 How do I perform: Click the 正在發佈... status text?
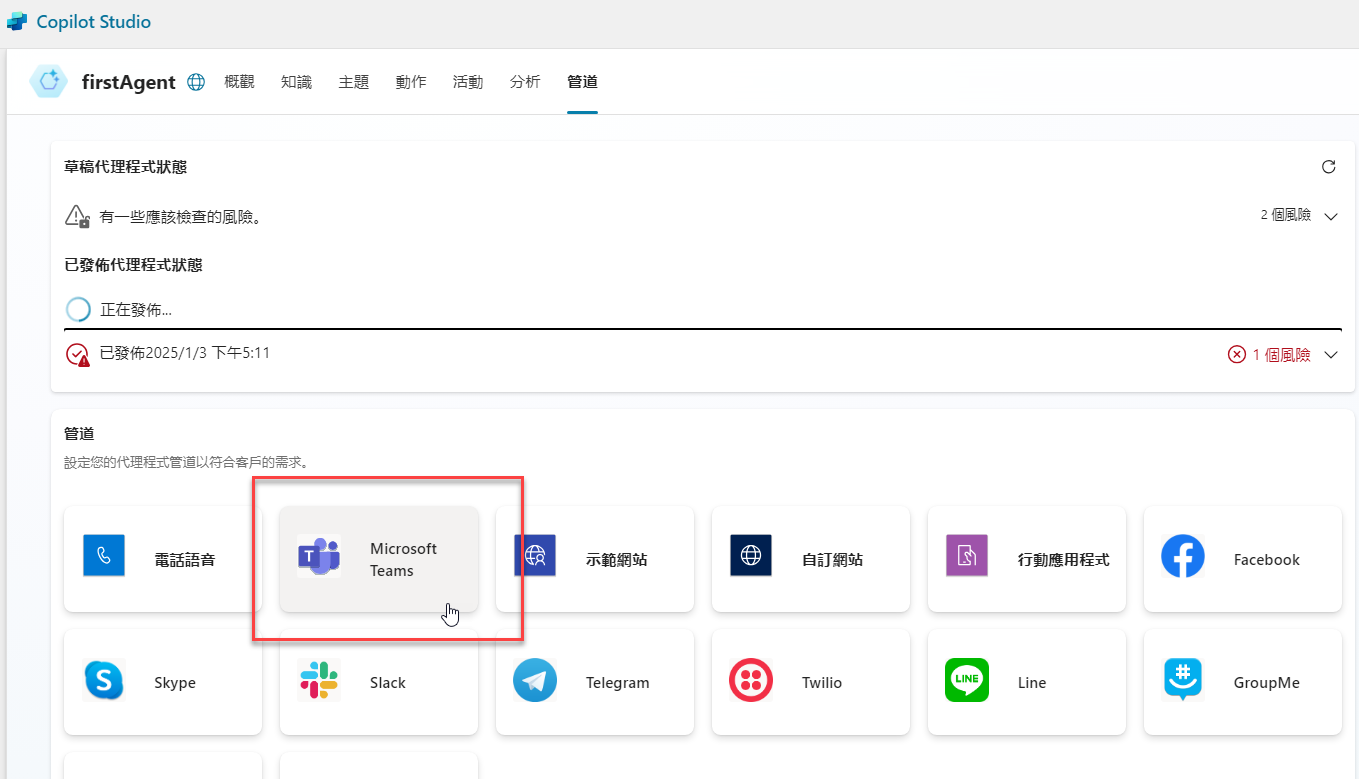click(136, 310)
